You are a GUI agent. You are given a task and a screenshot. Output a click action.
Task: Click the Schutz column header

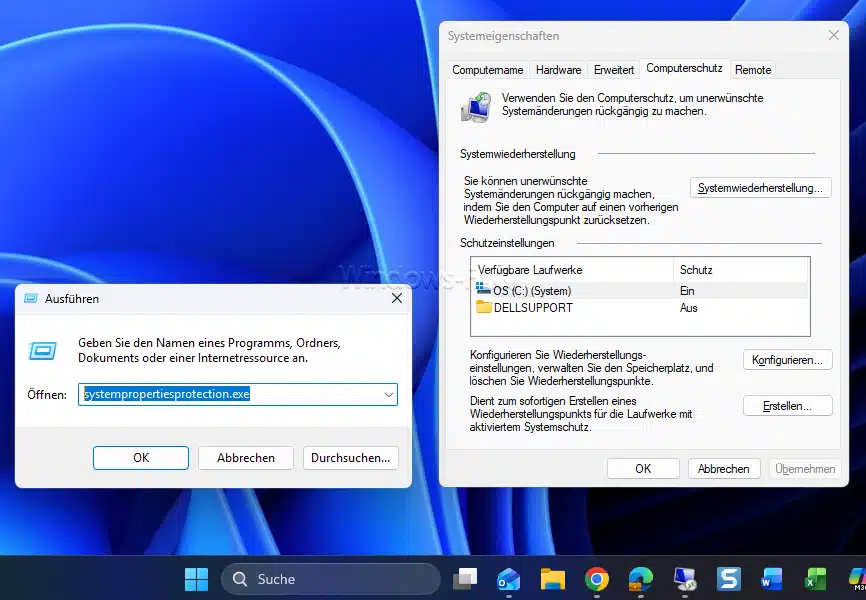click(x=741, y=270)
